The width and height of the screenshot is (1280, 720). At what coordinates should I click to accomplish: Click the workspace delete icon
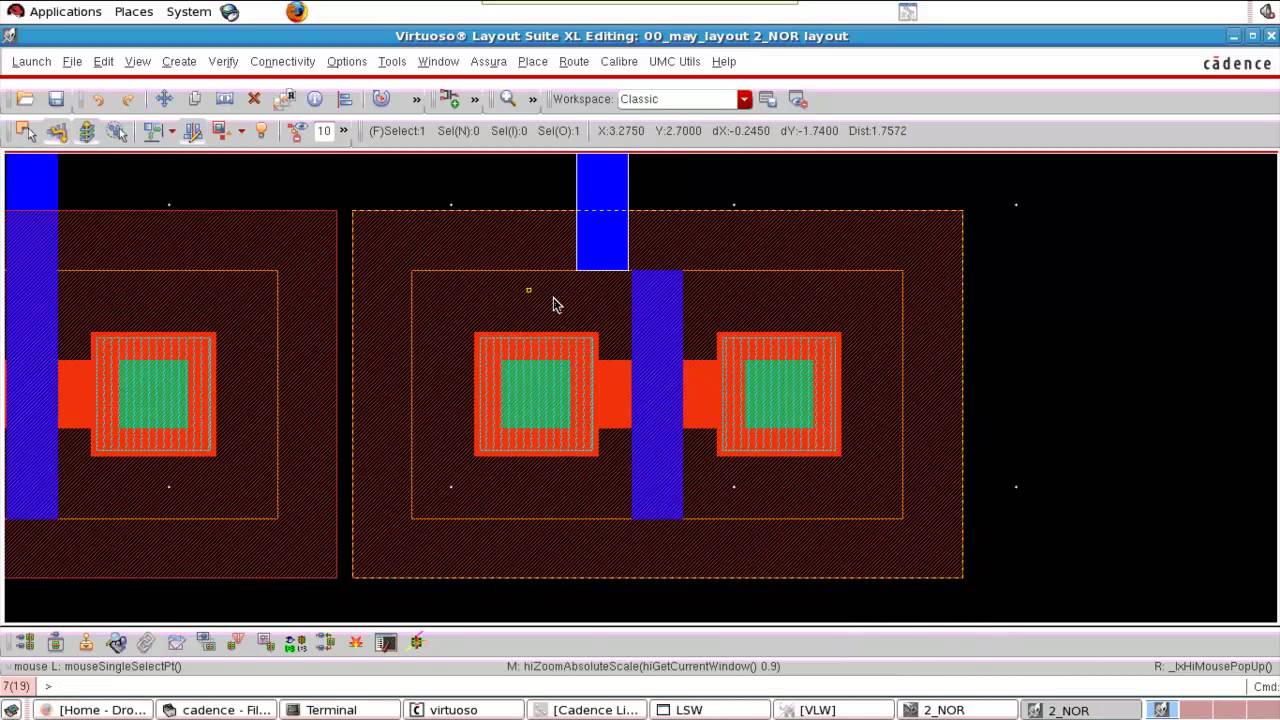[798, 99]
